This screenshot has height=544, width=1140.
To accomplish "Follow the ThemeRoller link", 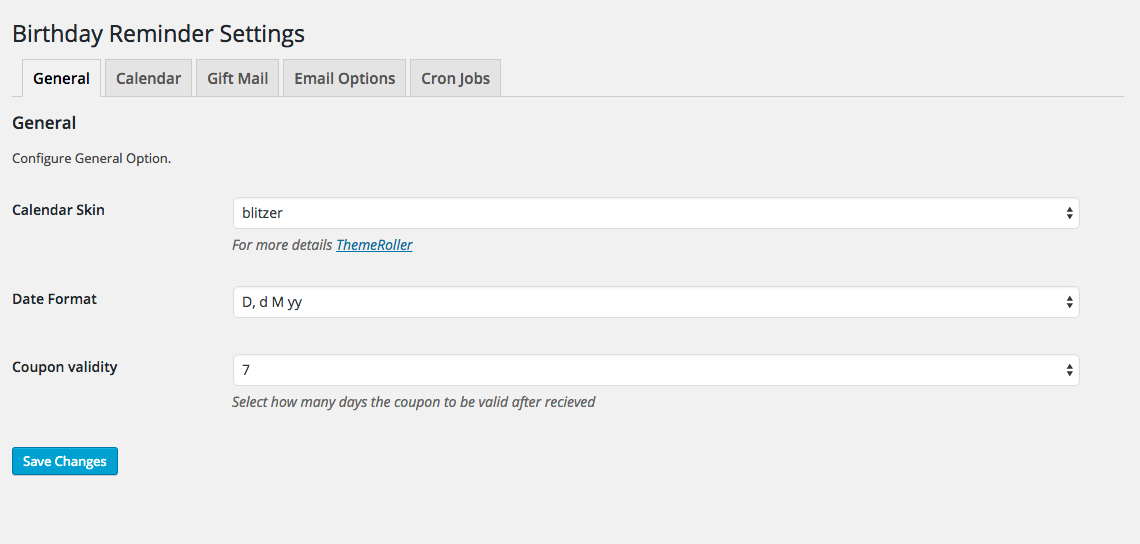I will point(374,245).
